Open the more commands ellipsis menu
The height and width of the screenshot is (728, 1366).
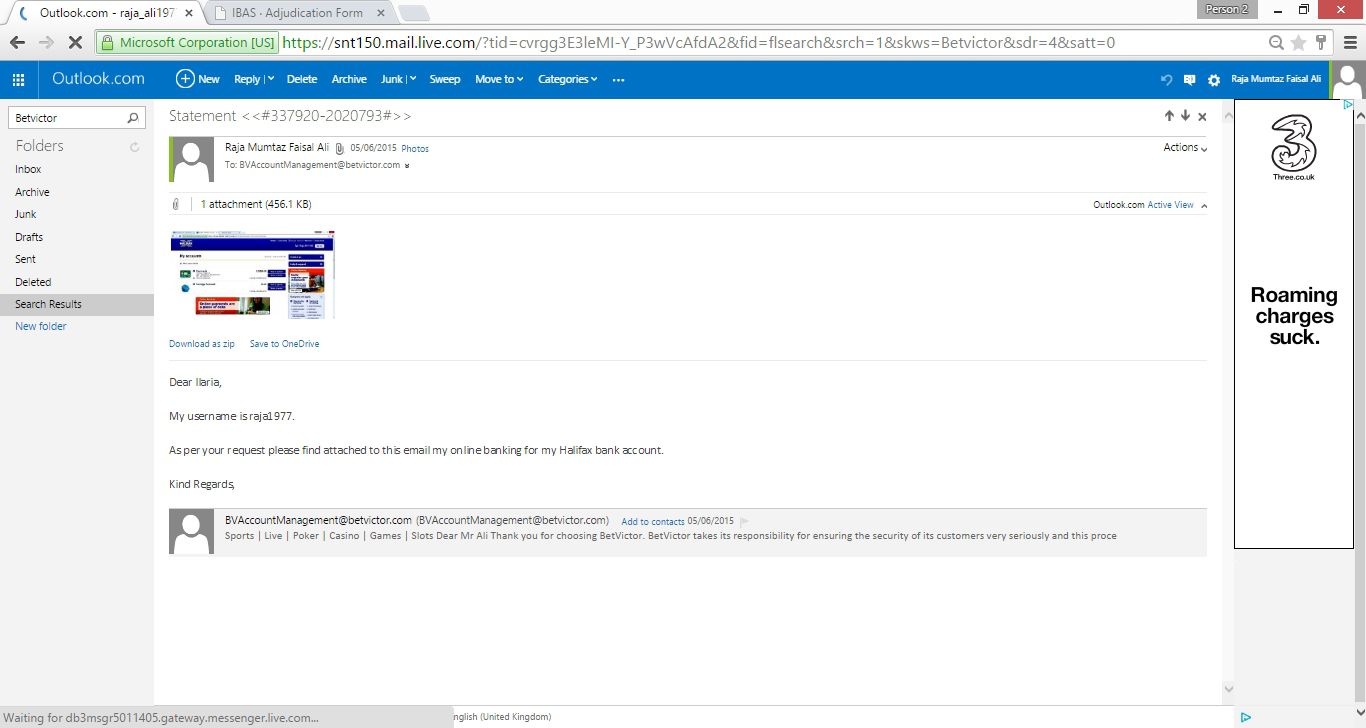618,80
